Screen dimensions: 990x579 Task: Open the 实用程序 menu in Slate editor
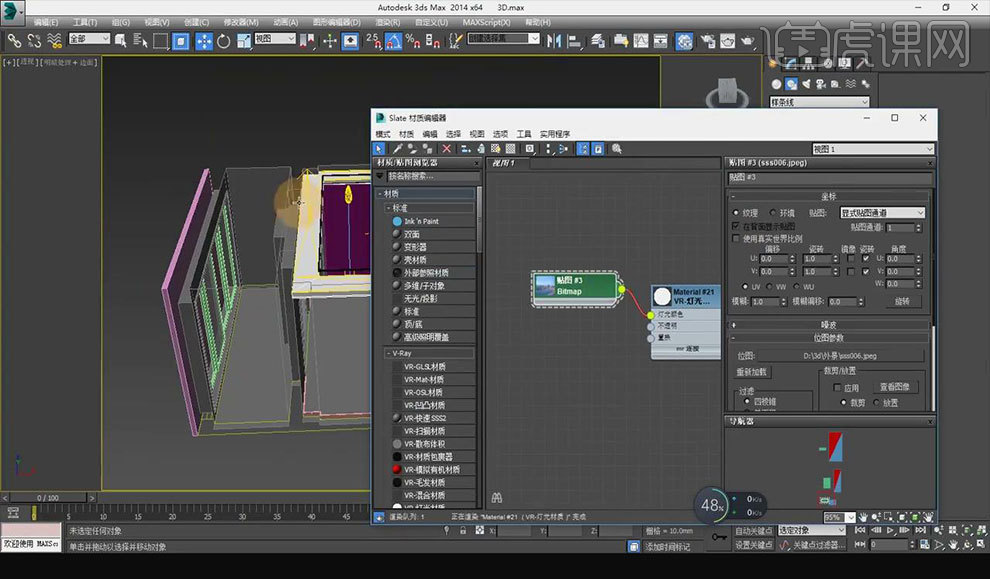point(555,134)
